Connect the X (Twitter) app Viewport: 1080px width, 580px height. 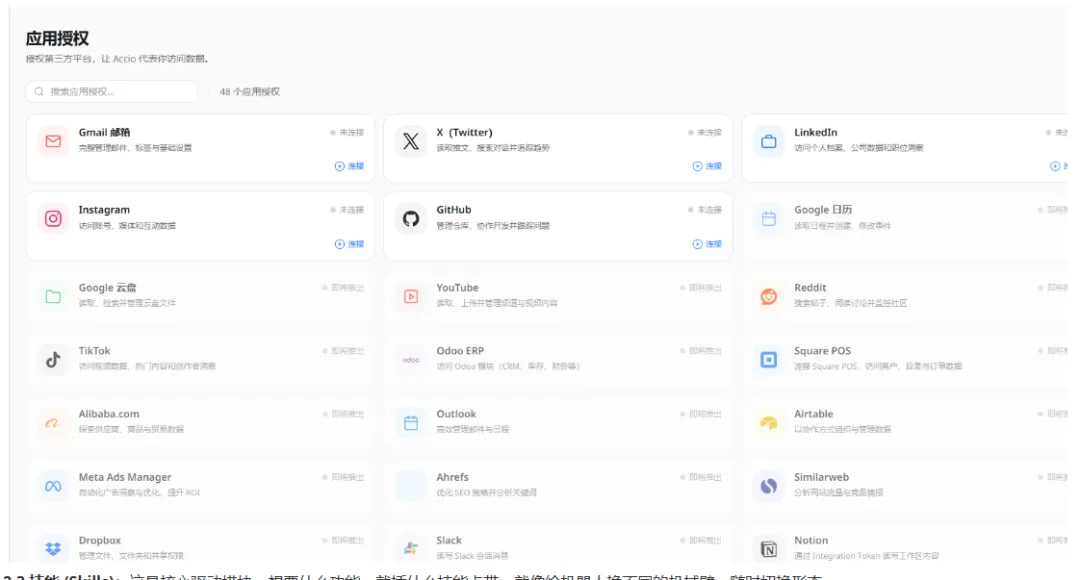pyautogui.click(x=707, y=166)
